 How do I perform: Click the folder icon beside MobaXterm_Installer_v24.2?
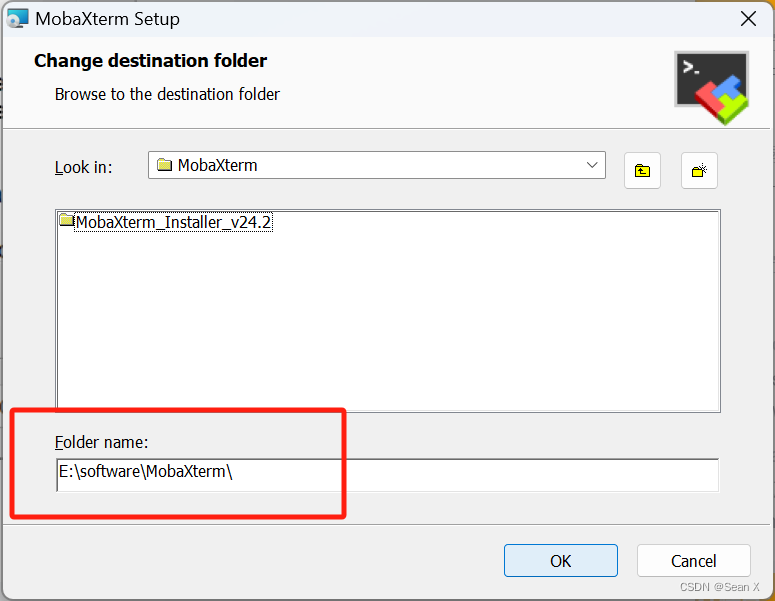[x=66, y=220]
